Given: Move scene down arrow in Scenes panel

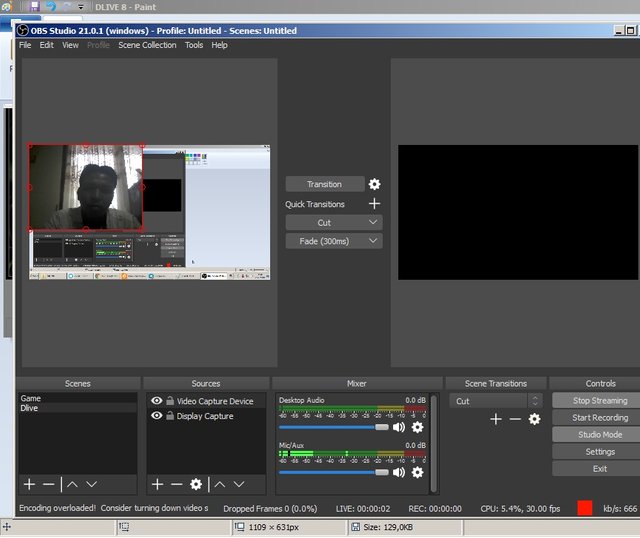Looking at the screenshot, I should (x=91, y=485).
